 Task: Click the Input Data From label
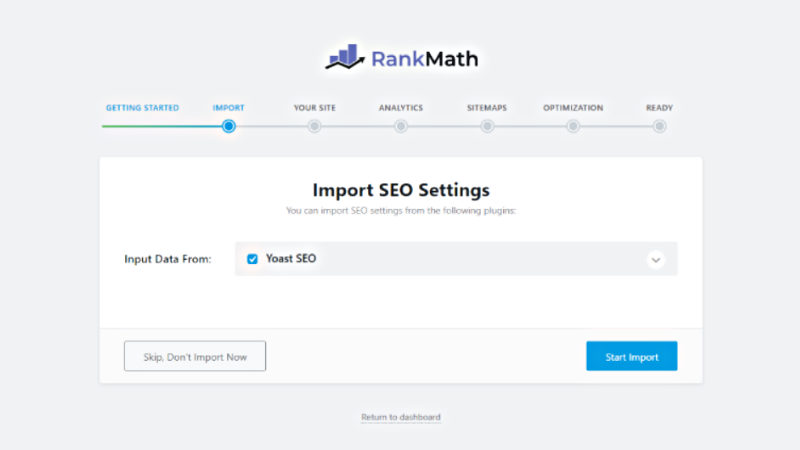(x=167, y=259)
